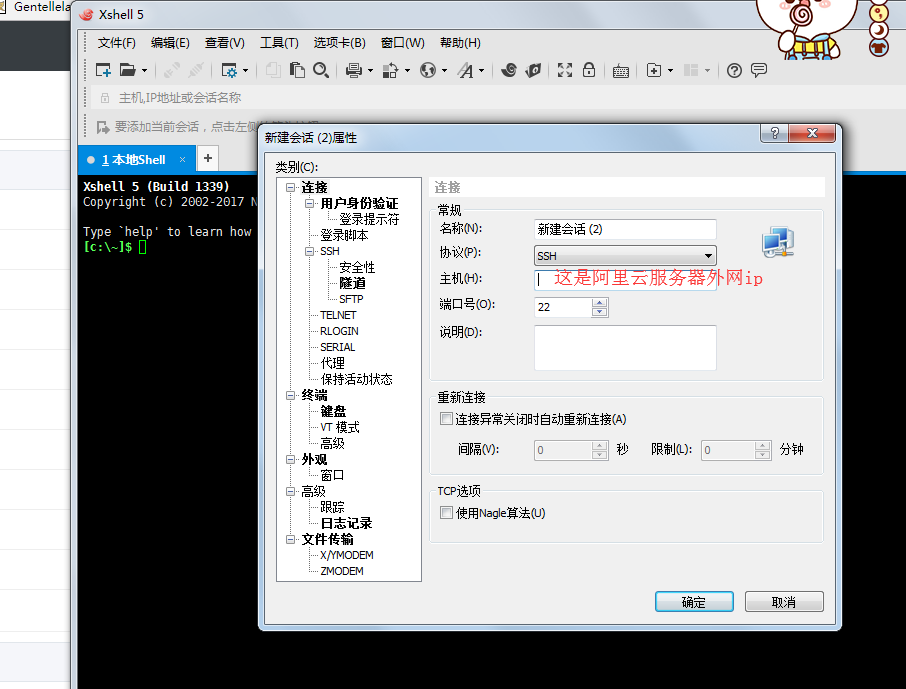Click the chat feedback bubble icon
Image resolution: width=906 pixels, height=689 pixels.
pos(759,71)
